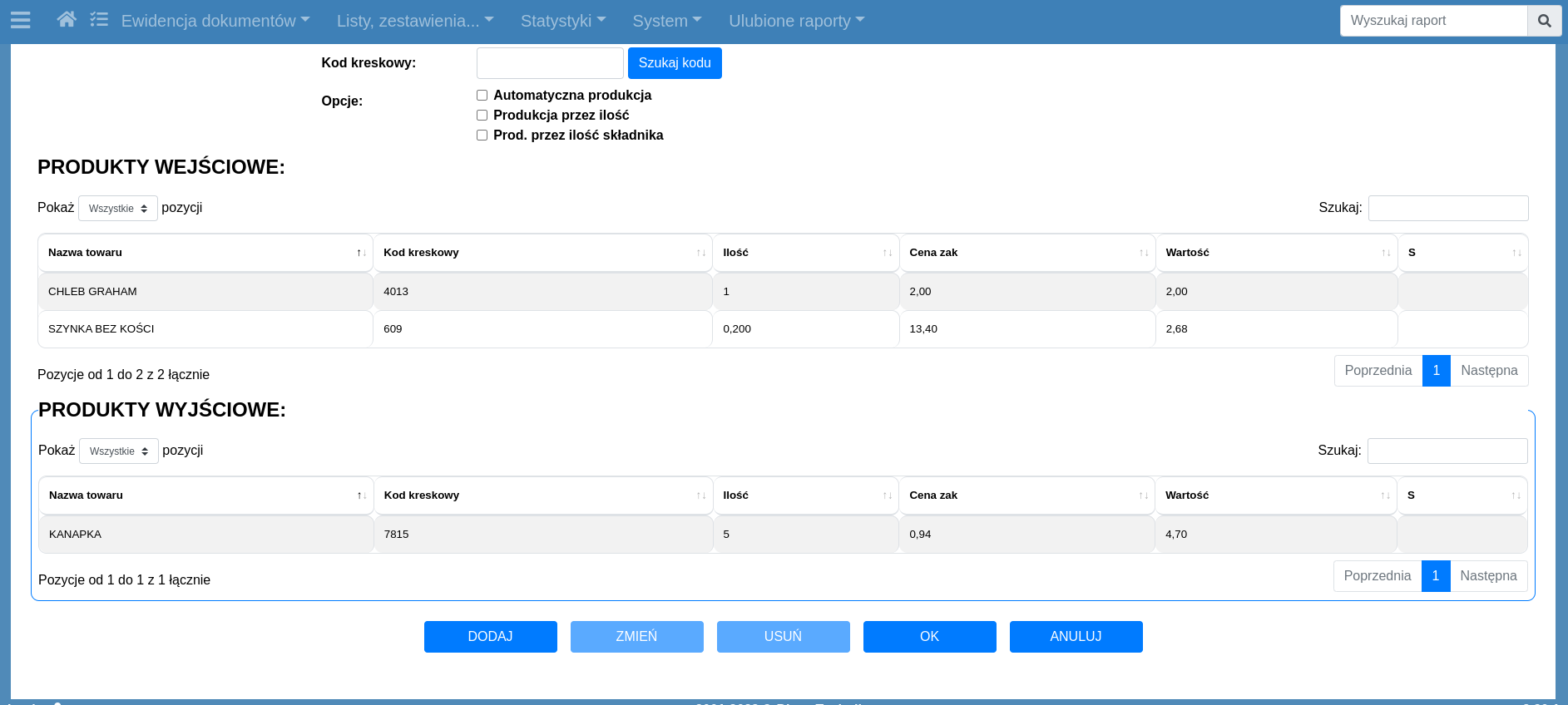Click ANULUJ to cancel
This screenshot has width=1568, height=705.
click(1076, 637)
